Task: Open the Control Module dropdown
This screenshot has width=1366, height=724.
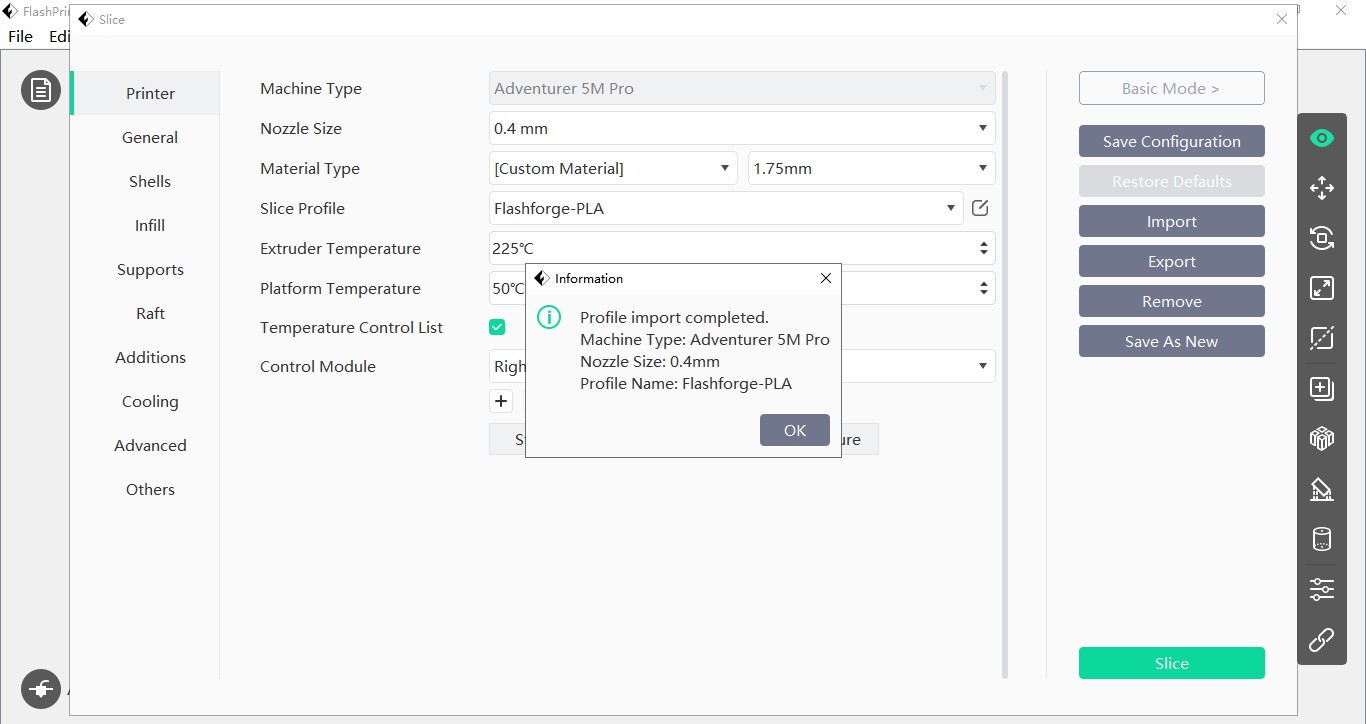Action: 742,366
